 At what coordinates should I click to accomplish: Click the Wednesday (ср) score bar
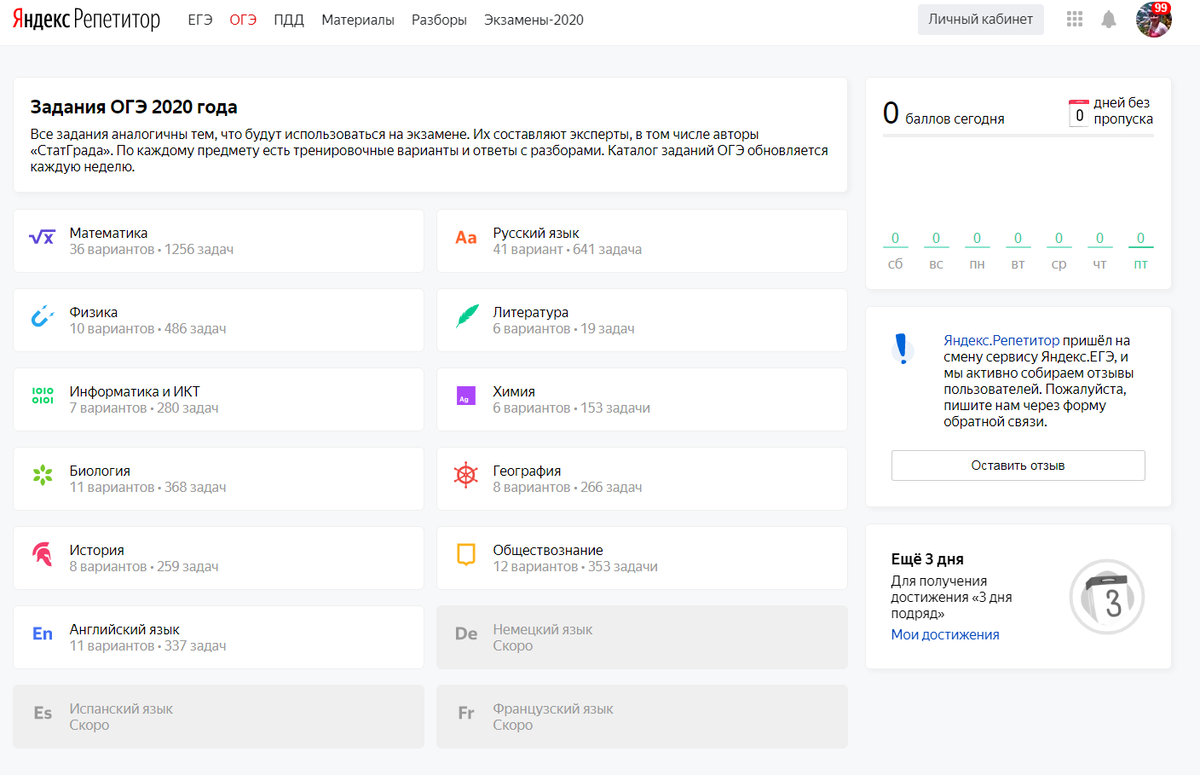[1059, 240]
